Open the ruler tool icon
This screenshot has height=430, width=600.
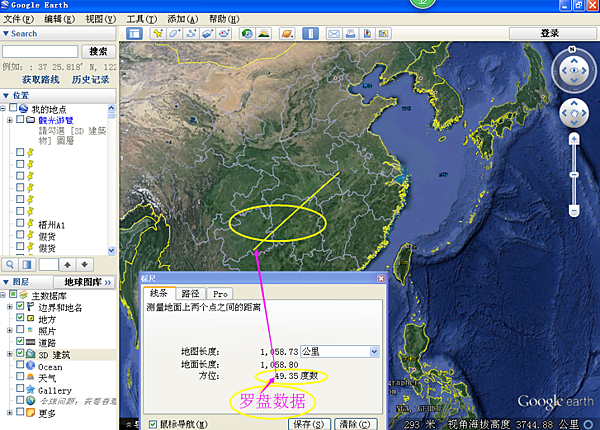tap(310, 34)
